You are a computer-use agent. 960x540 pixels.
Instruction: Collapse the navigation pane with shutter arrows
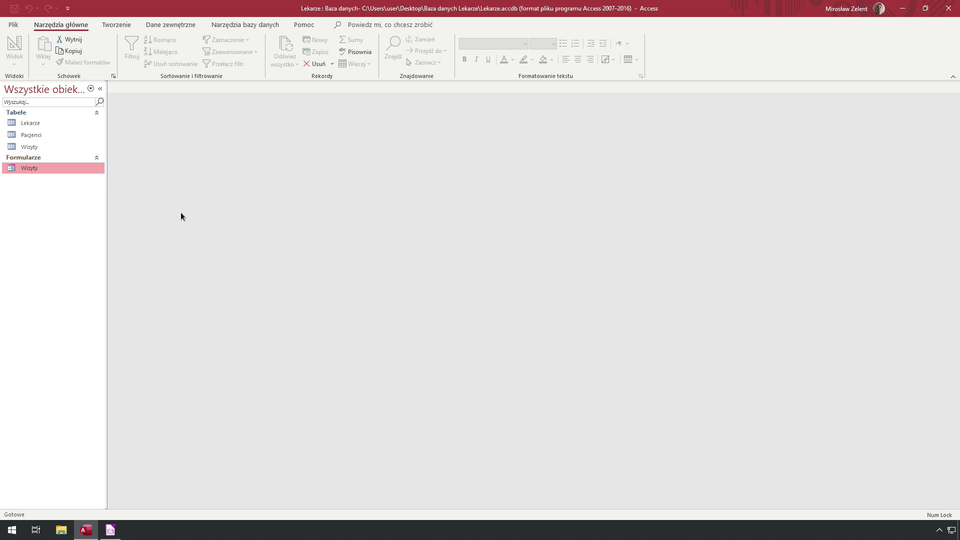(100, 89)
